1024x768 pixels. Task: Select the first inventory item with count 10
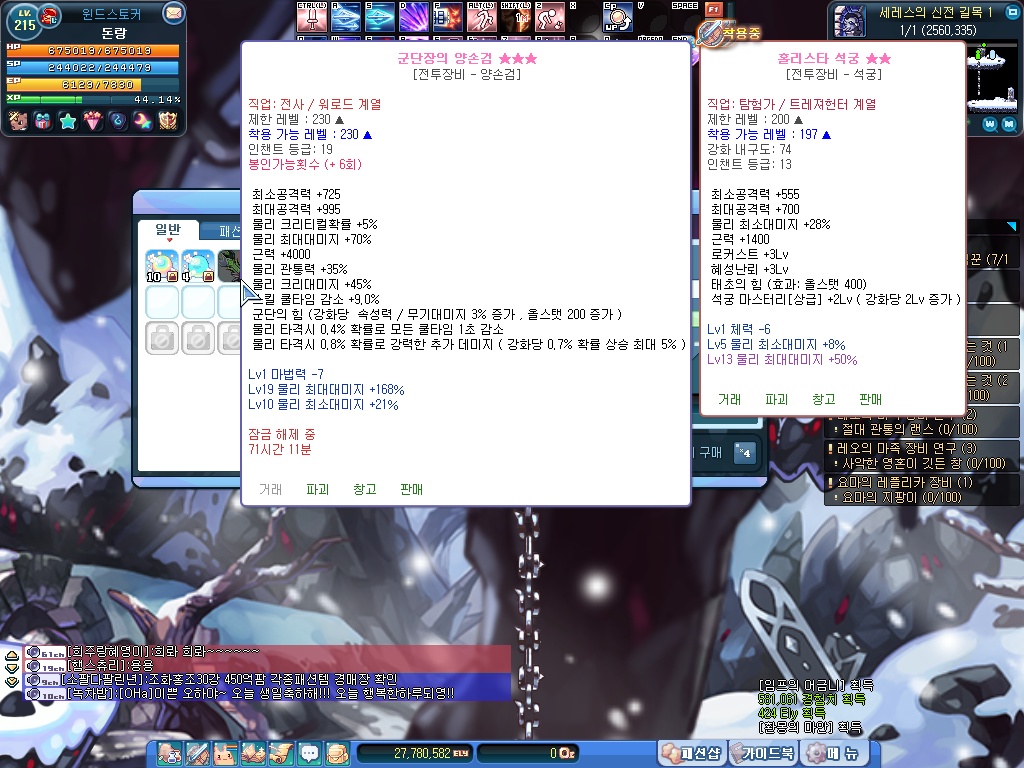tap(162, 265)
